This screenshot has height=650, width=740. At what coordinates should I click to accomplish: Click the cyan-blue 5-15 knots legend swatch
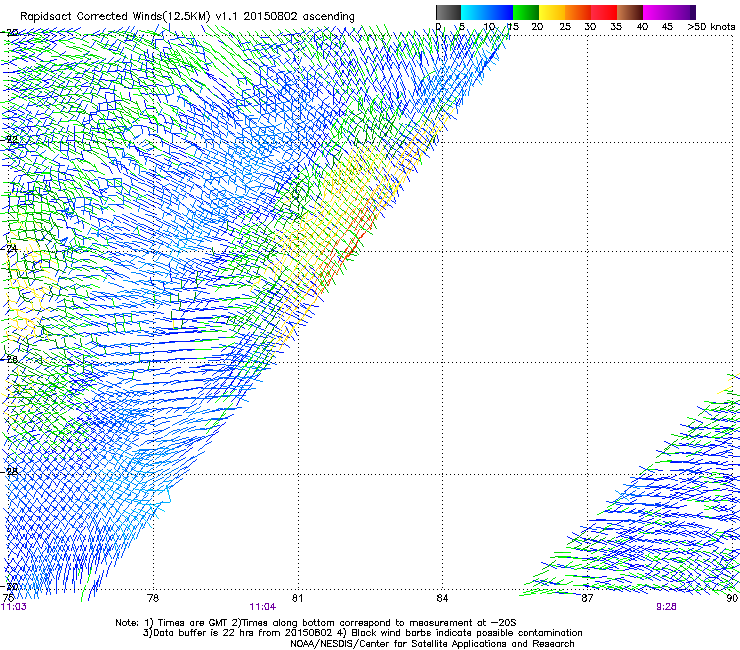487,12
